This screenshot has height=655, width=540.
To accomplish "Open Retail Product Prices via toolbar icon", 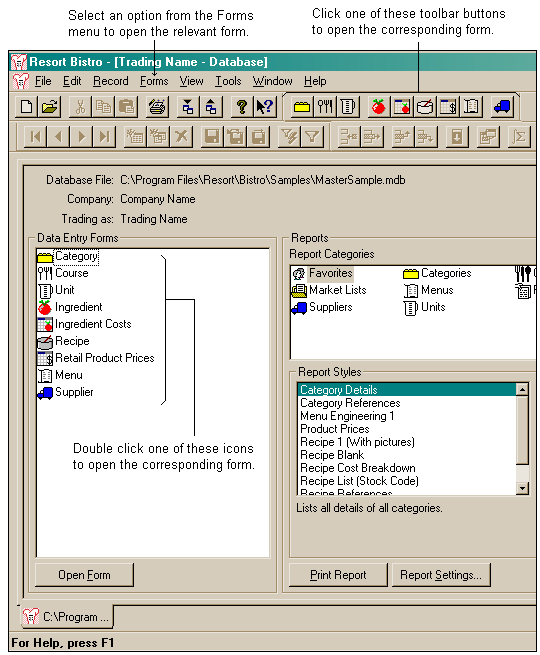I will click(x=448, y=107).
